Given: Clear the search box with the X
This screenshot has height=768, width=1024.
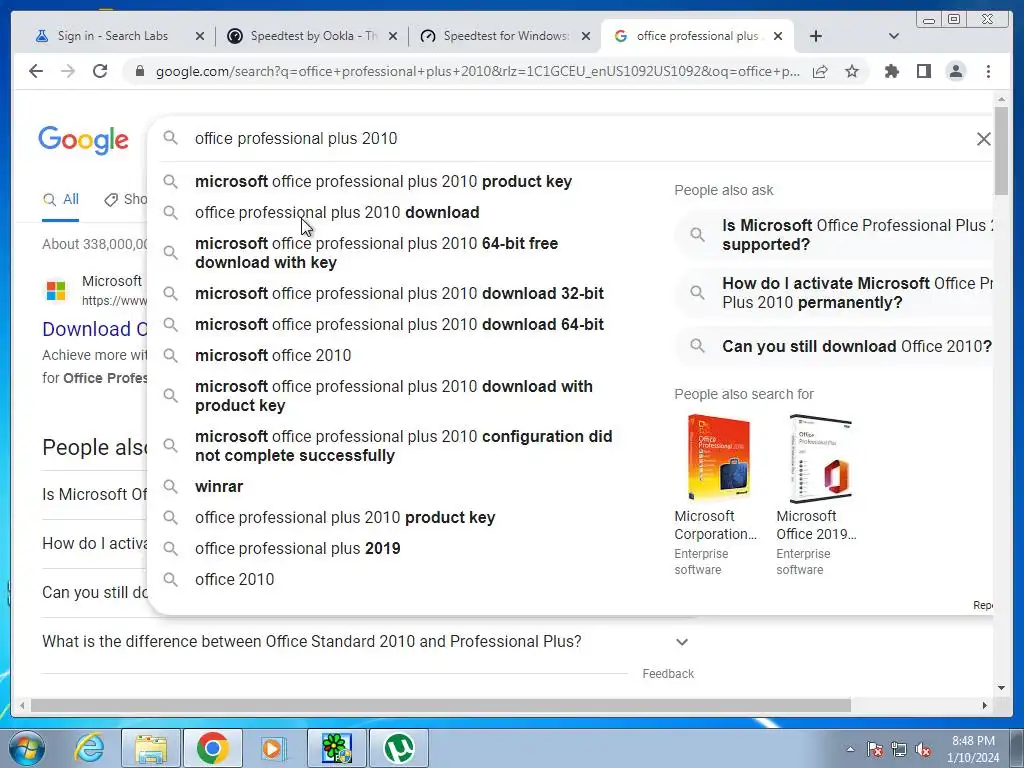Looking at the screenshot, I should [x=984, y=138].
